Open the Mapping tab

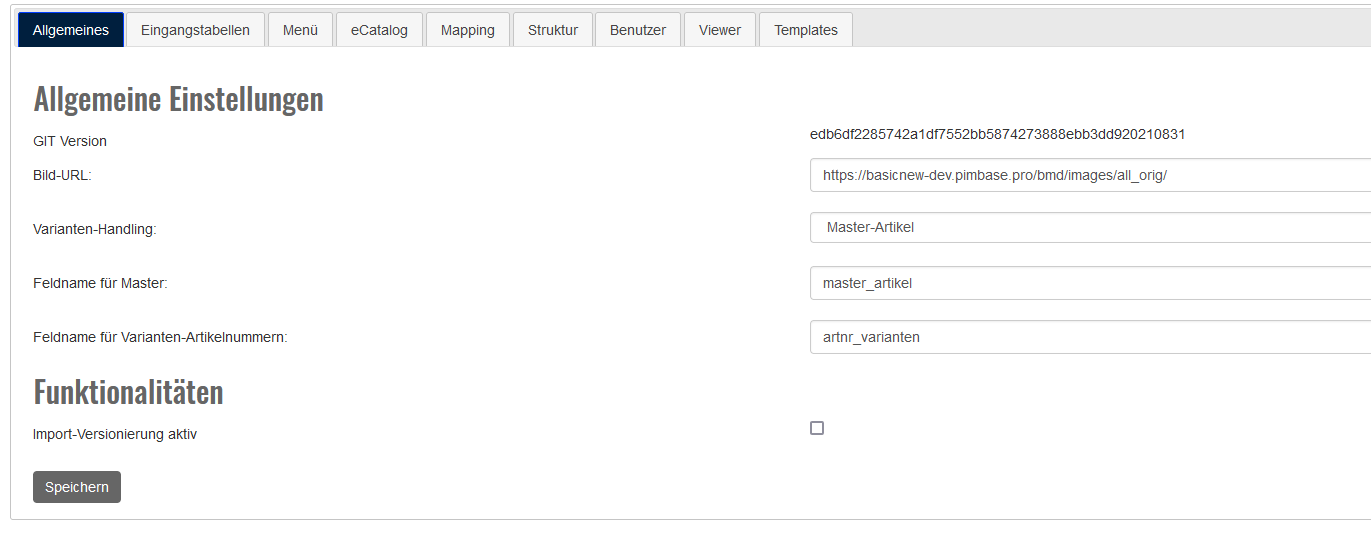[x=467, y=30]
